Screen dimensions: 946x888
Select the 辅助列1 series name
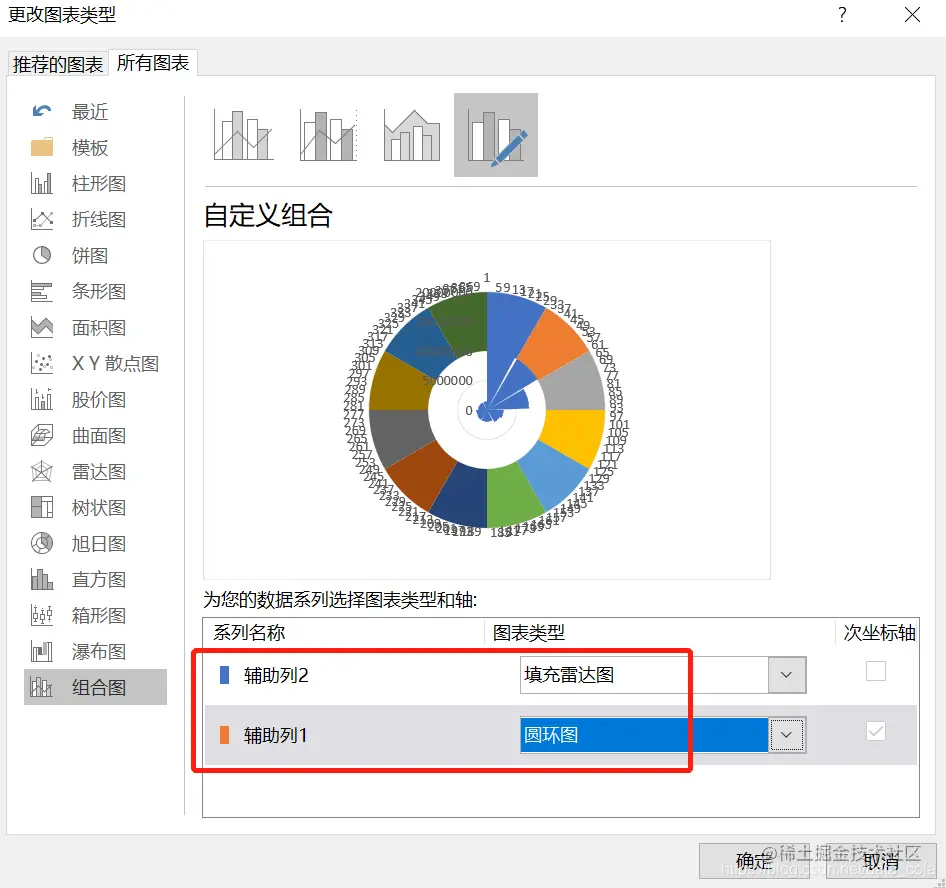pos(276,735)
